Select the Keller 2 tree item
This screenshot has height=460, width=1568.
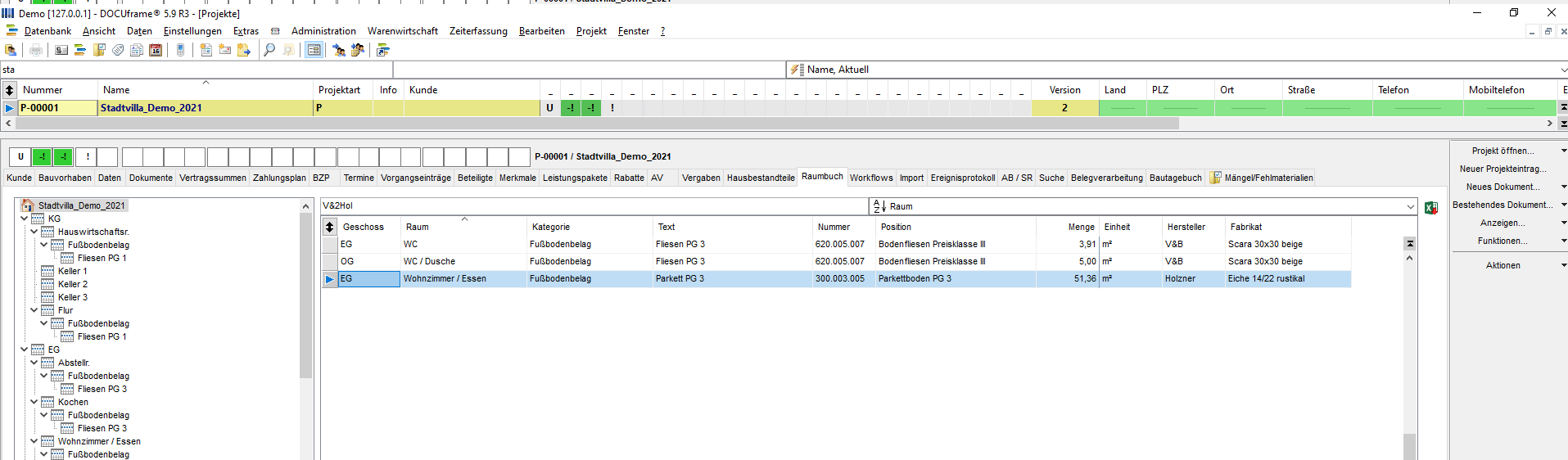73,284
